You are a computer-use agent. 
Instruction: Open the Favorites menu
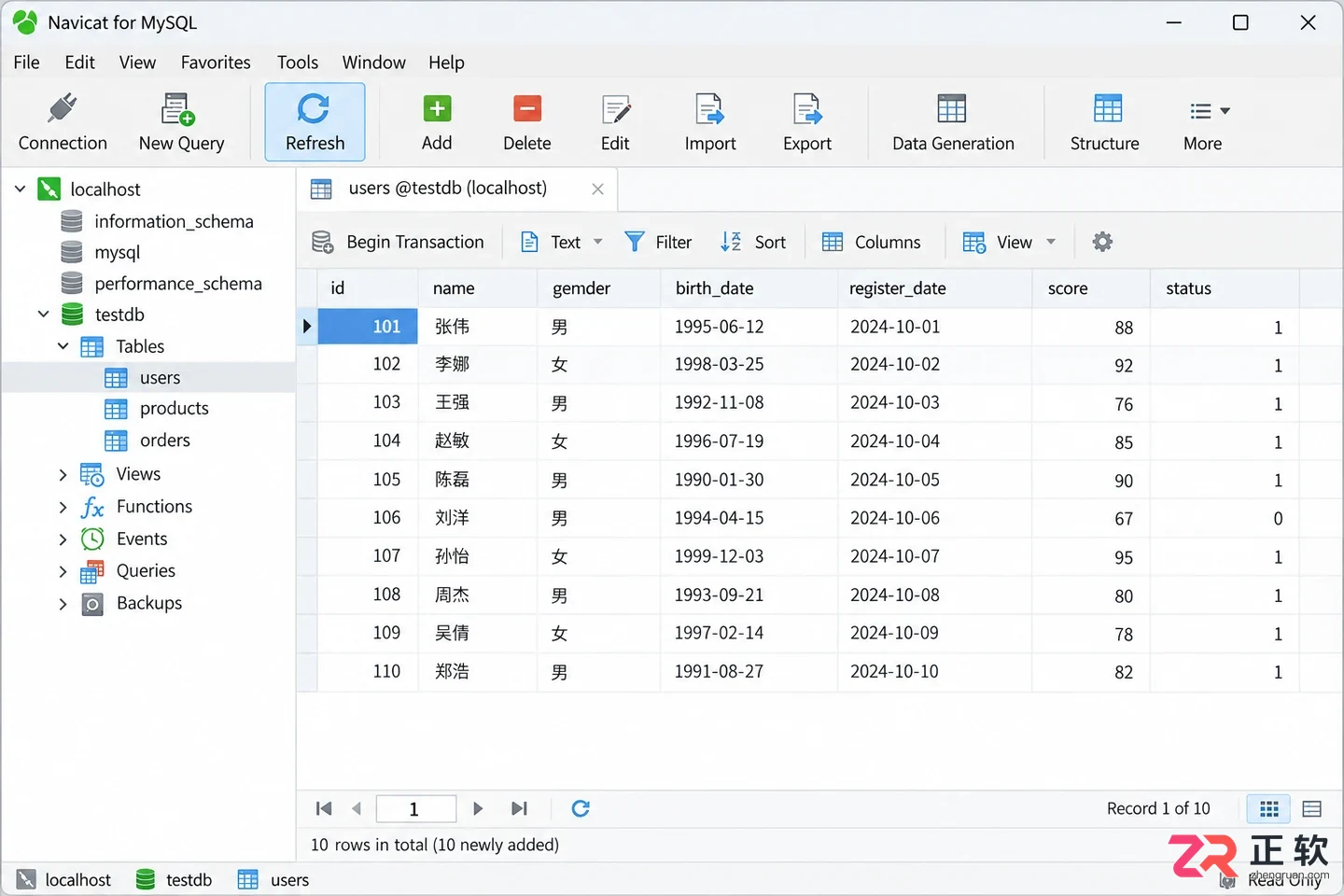216,63
